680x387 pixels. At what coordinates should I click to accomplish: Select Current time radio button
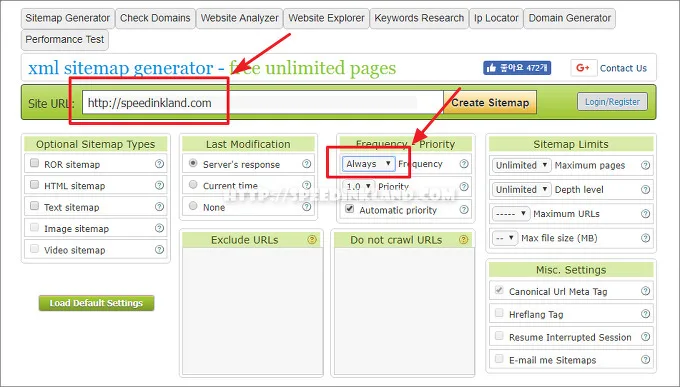193,184
